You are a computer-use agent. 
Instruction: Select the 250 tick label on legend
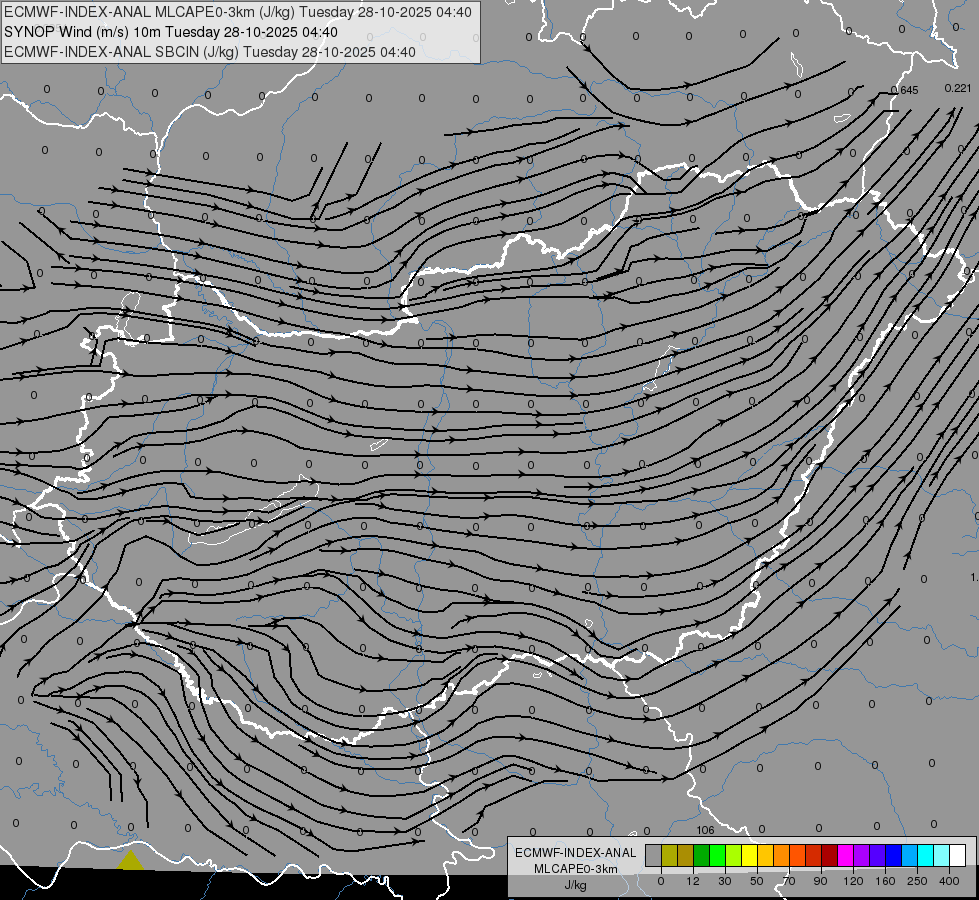pyautogui.click(x=917, y=881)
